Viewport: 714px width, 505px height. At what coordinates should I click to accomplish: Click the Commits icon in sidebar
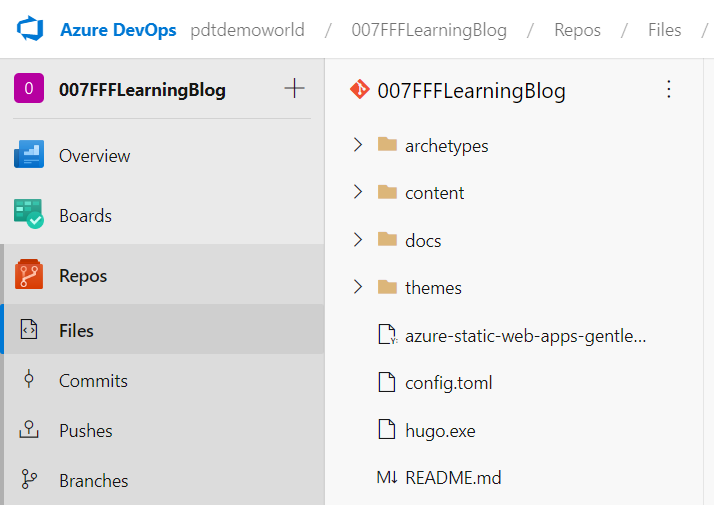29,380
